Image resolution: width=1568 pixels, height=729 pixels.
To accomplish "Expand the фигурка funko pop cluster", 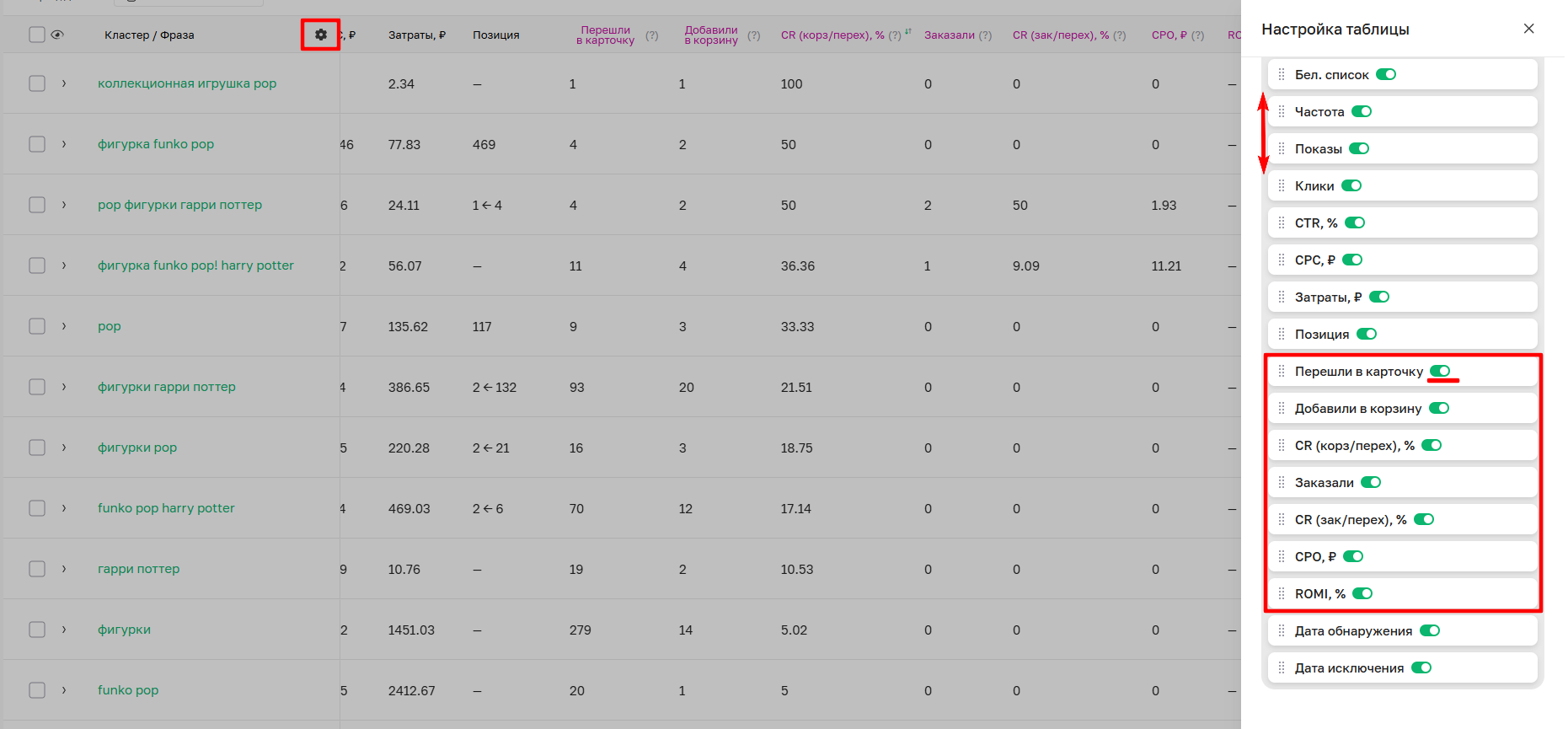I will [64, 144].
